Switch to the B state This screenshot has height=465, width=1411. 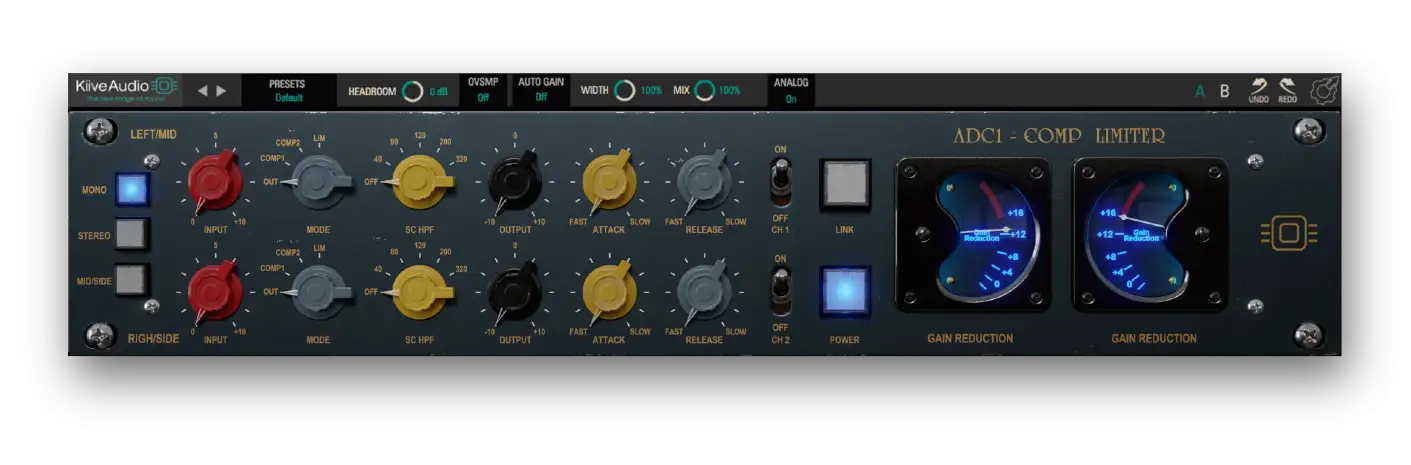tap(1224, 91)
